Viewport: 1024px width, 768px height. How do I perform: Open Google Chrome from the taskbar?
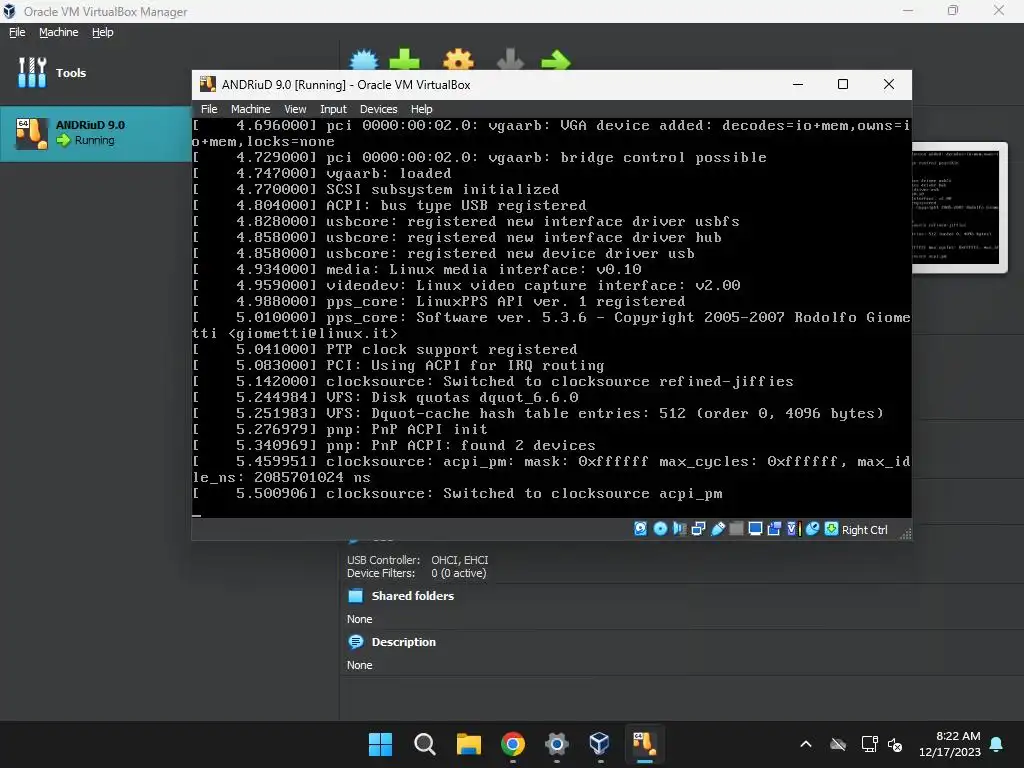(513, 744)
